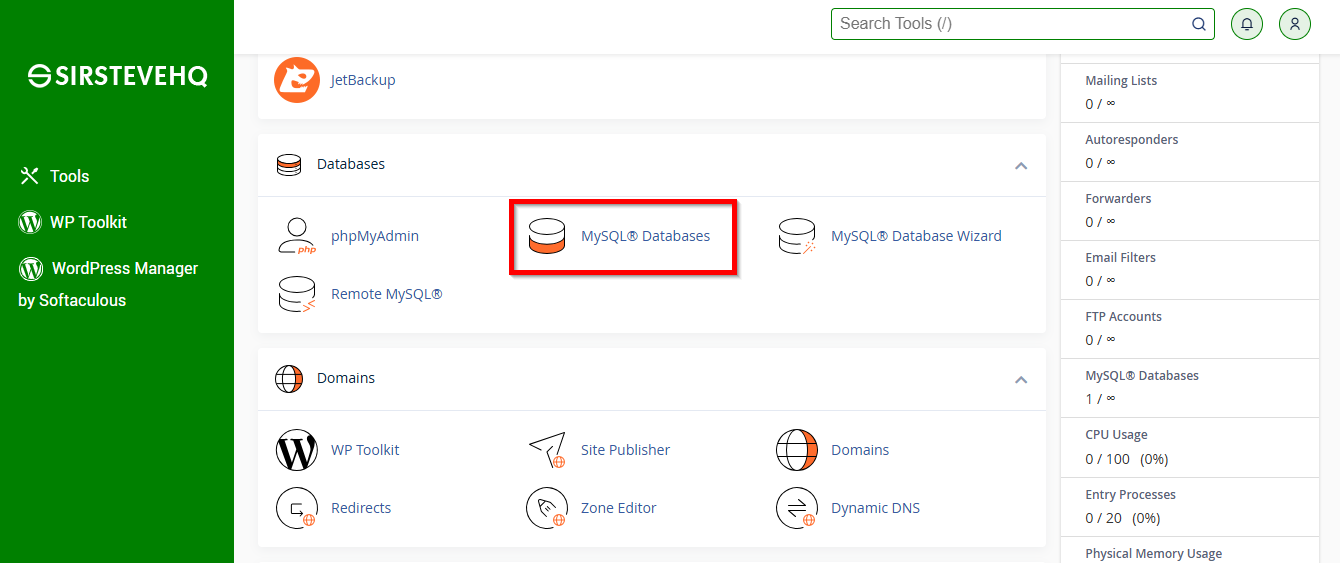Click the WP Toolkit icon in sidebar
This screenshot has width=1340, height=563.
(30, 222)
